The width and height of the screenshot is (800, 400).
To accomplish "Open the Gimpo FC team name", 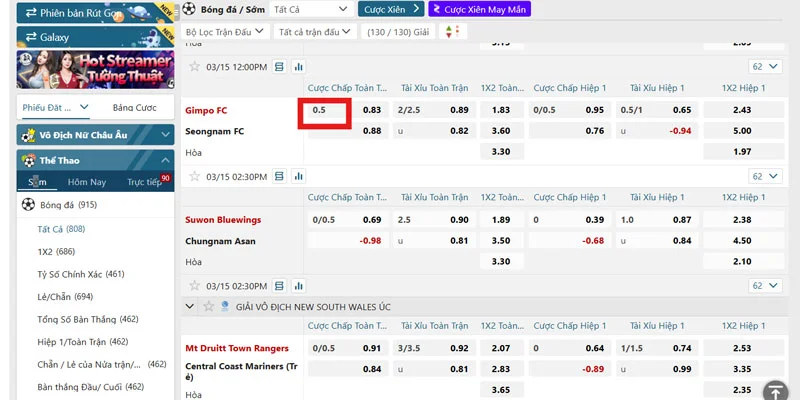I will pyautogui.click(x=206, y=110).
